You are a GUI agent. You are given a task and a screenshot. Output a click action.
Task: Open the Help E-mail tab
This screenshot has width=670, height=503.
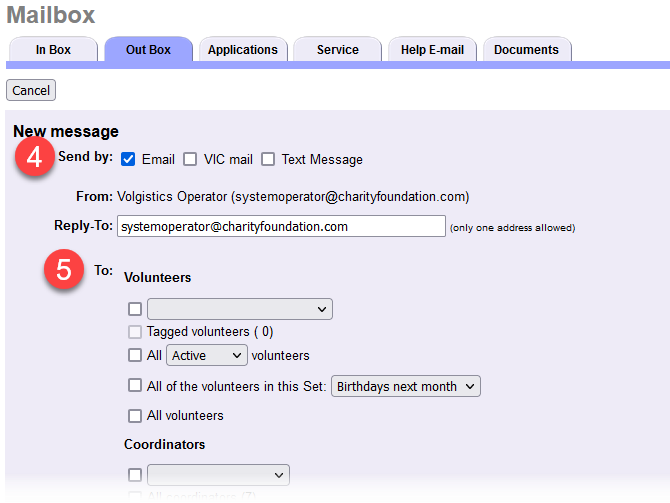tap(432, 50)
